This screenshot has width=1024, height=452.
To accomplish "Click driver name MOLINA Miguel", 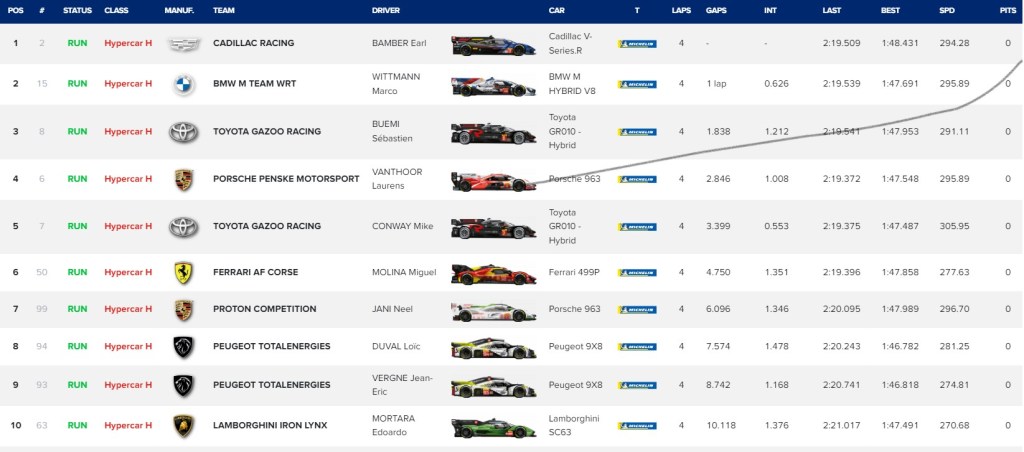I will (x=404, y=272).
